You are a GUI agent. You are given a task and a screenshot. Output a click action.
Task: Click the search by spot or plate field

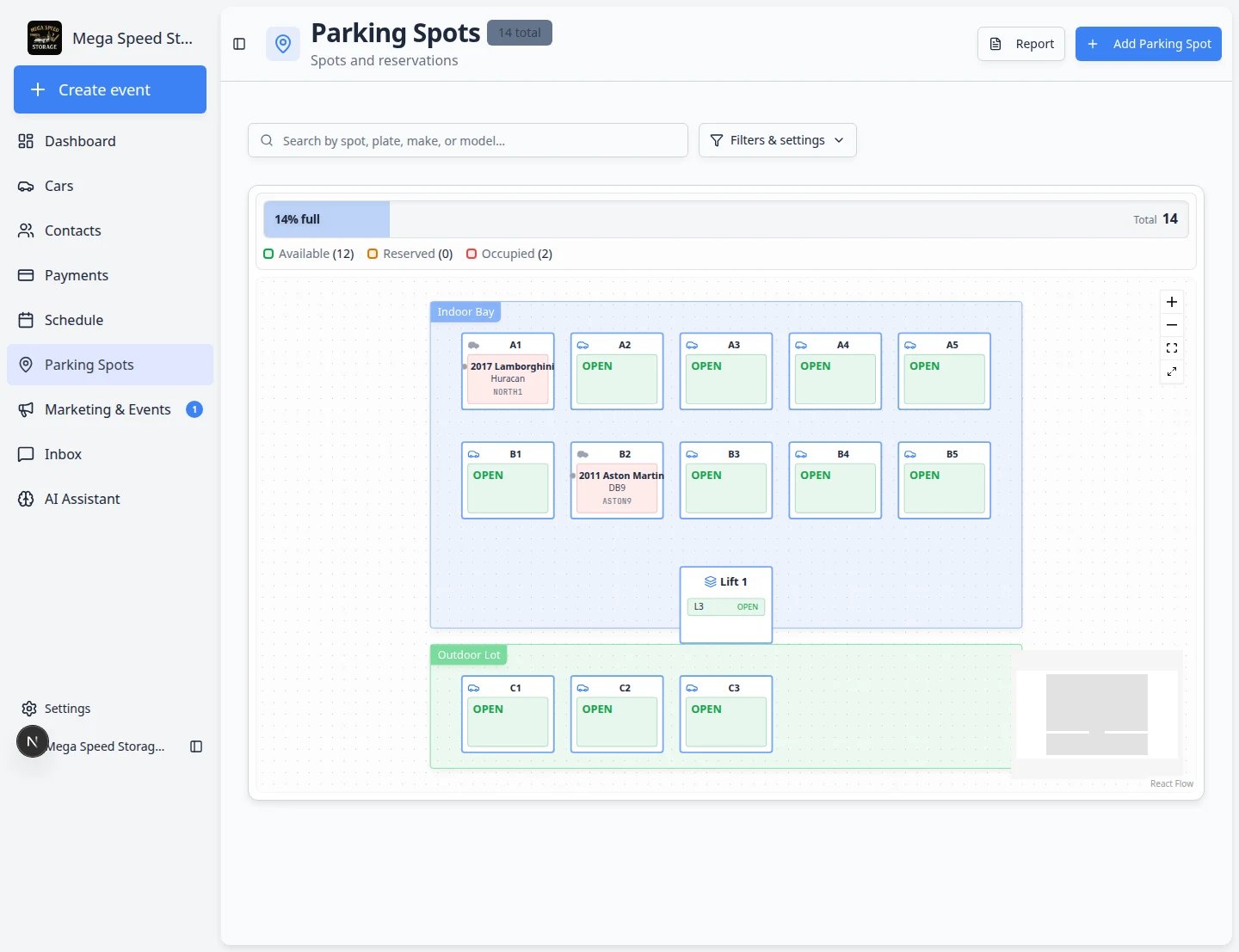tap(468, 140)
